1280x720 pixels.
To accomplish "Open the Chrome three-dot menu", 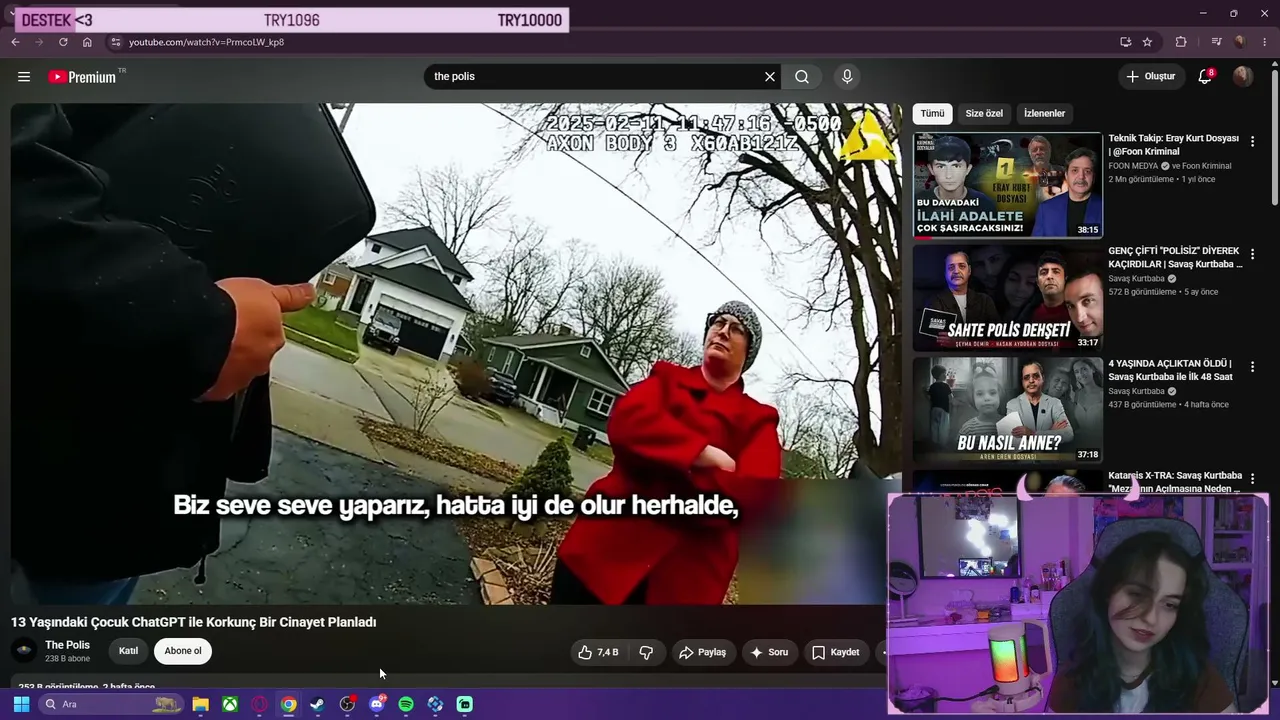I will pos(1264,42).
